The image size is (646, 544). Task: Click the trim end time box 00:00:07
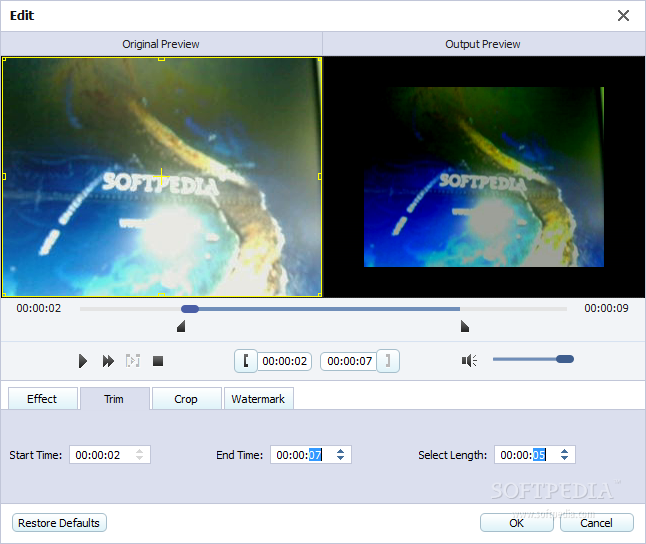coord(349,361)
